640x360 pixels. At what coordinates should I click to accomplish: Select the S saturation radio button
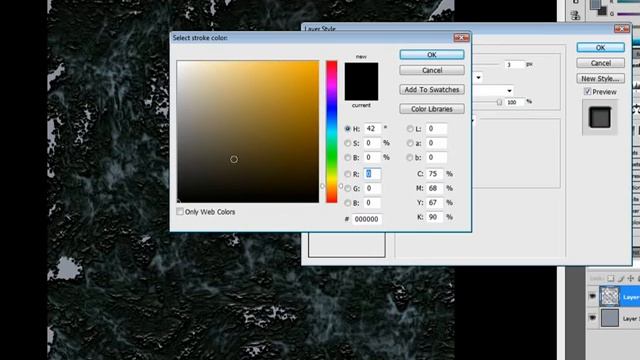coord(347,143)
